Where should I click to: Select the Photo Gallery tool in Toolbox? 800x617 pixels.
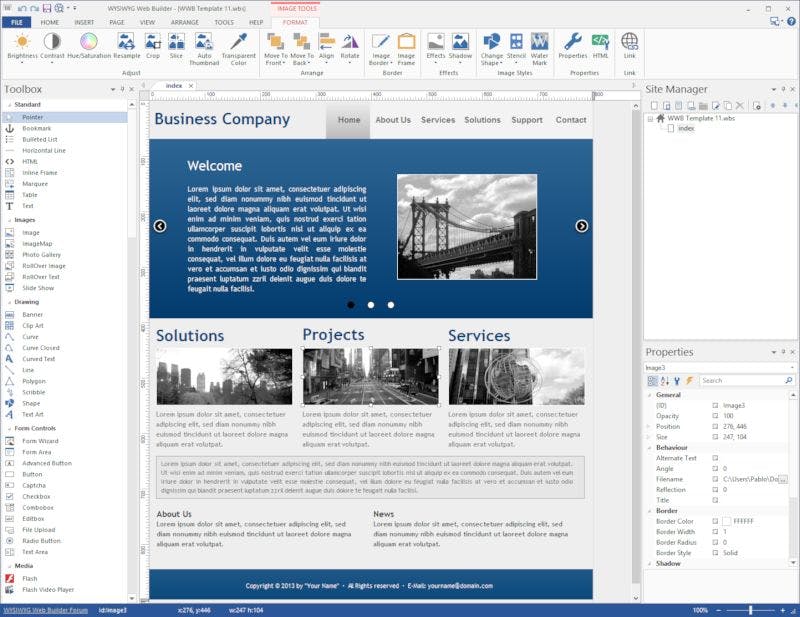42,254
